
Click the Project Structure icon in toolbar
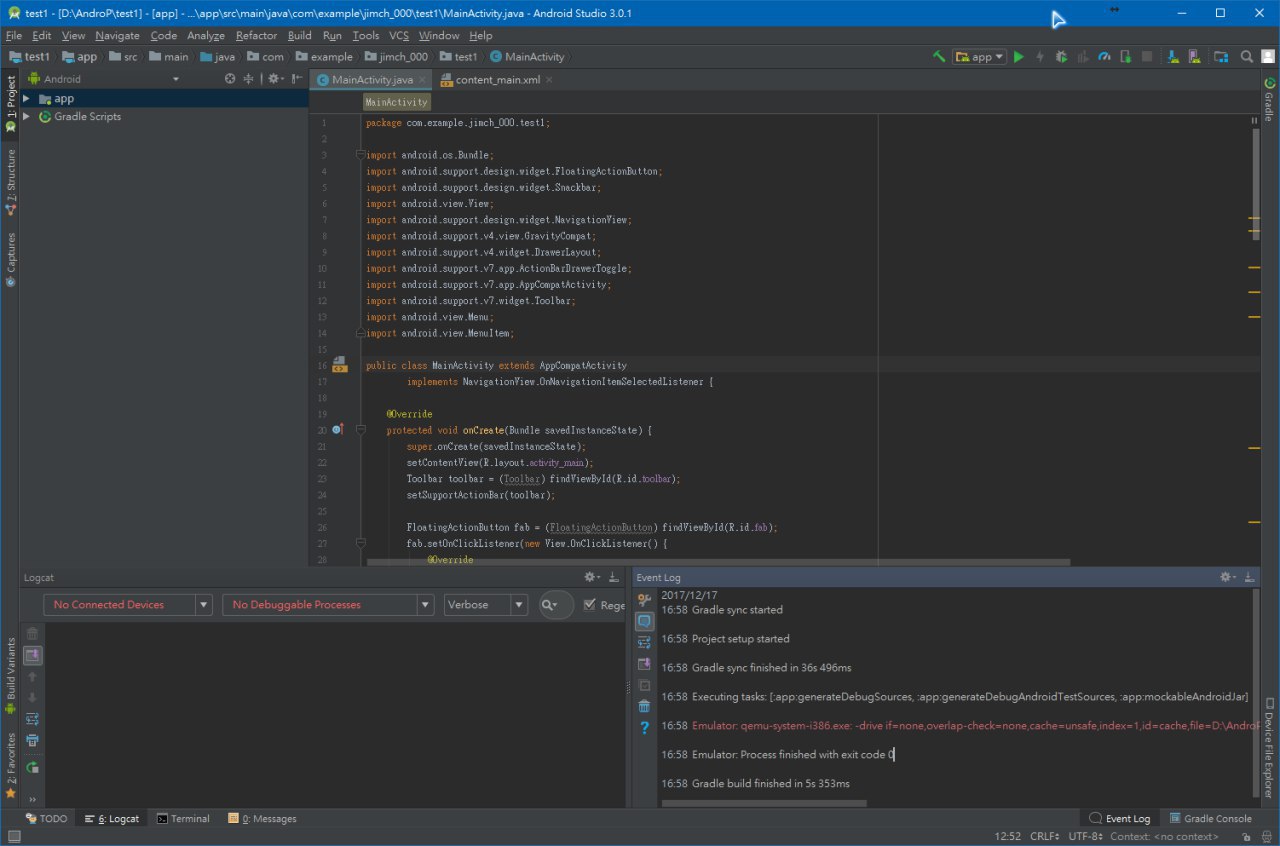click(1221, 57)
